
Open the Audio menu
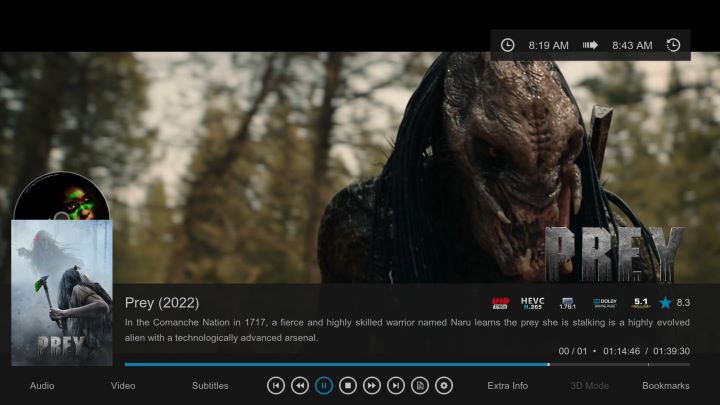pos(42,385)
